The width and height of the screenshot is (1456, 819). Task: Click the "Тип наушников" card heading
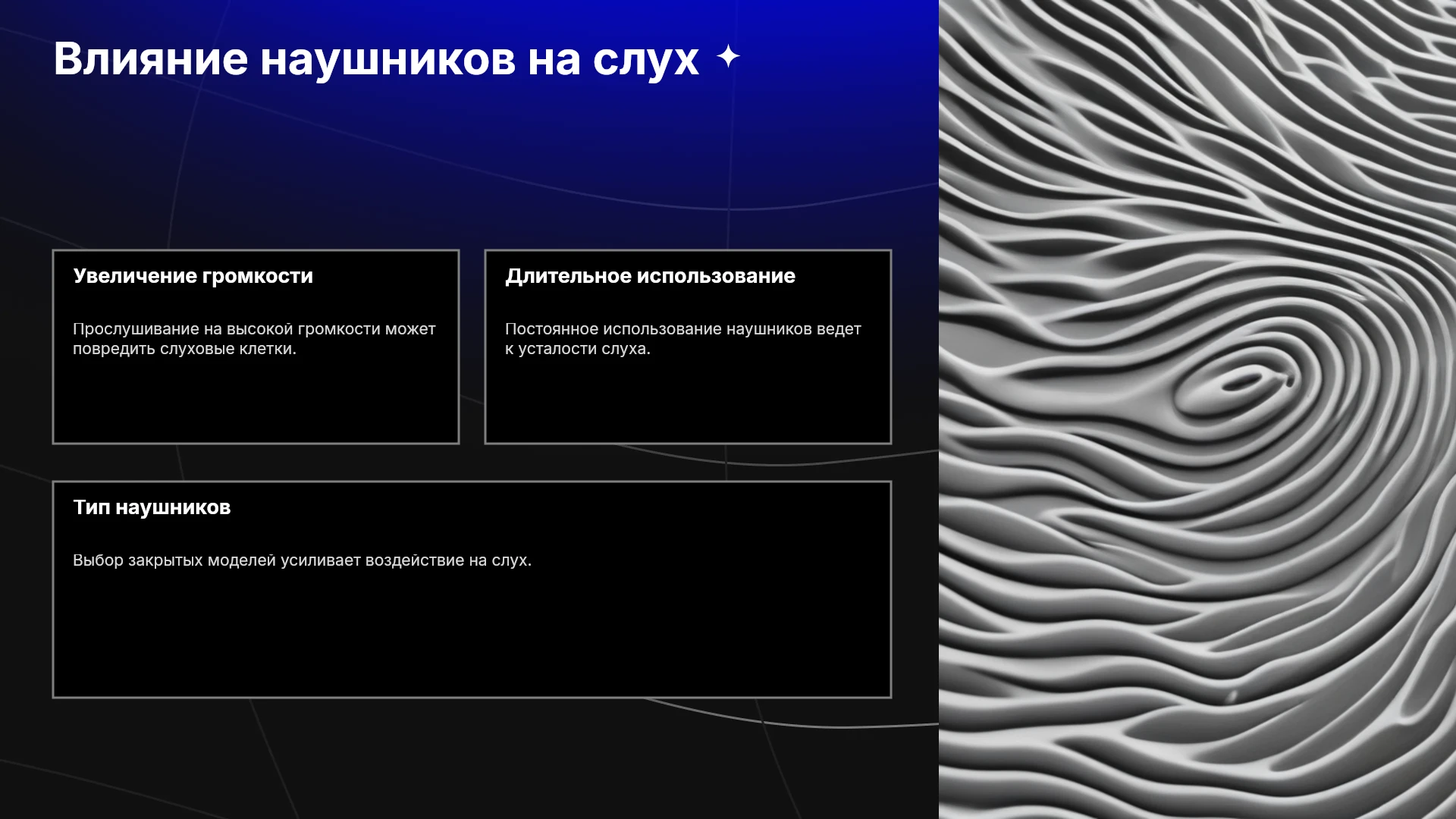(152, 507)
